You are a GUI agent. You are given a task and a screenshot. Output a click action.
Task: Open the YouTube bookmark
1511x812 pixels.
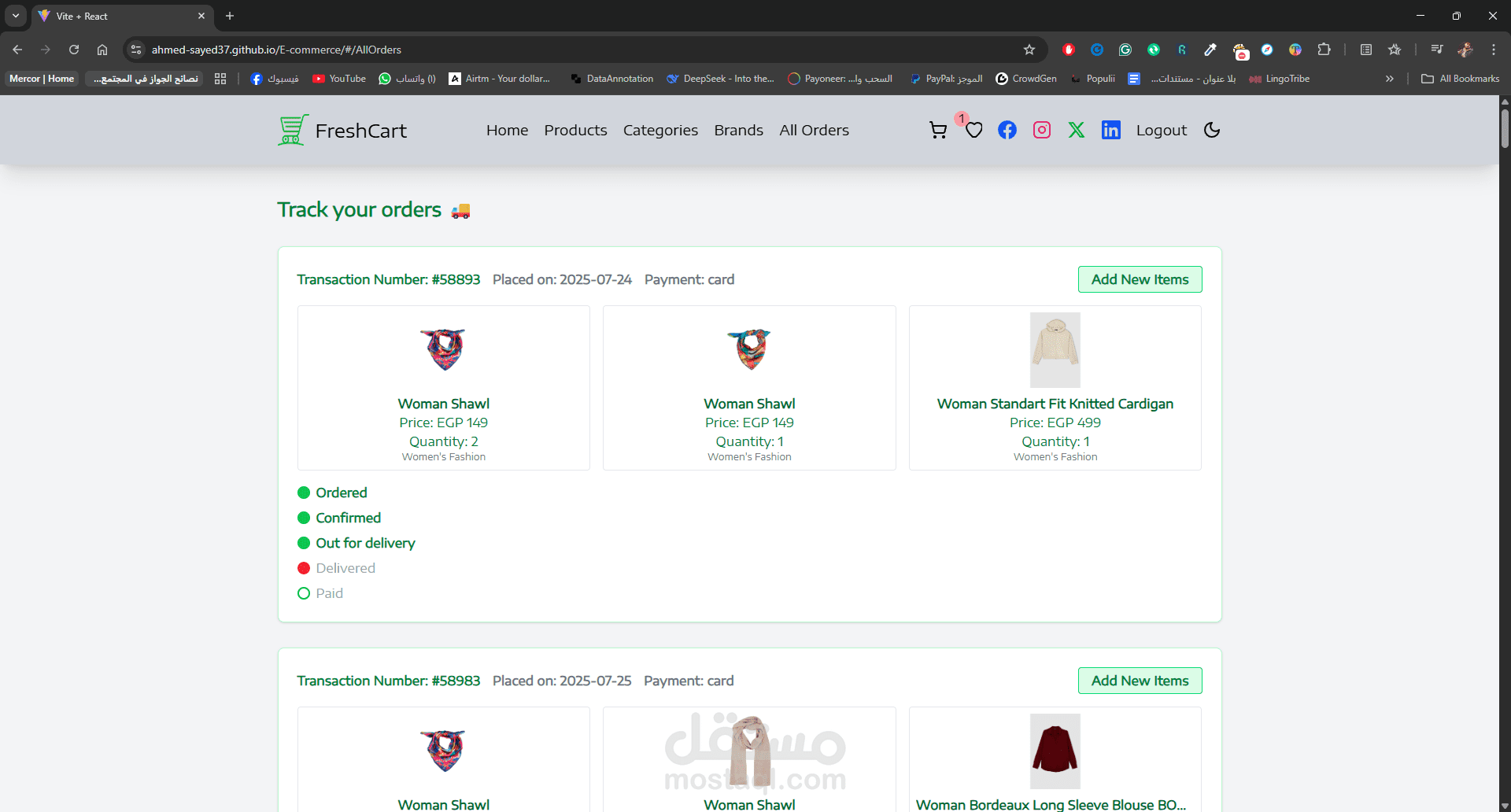pos(339,79)
